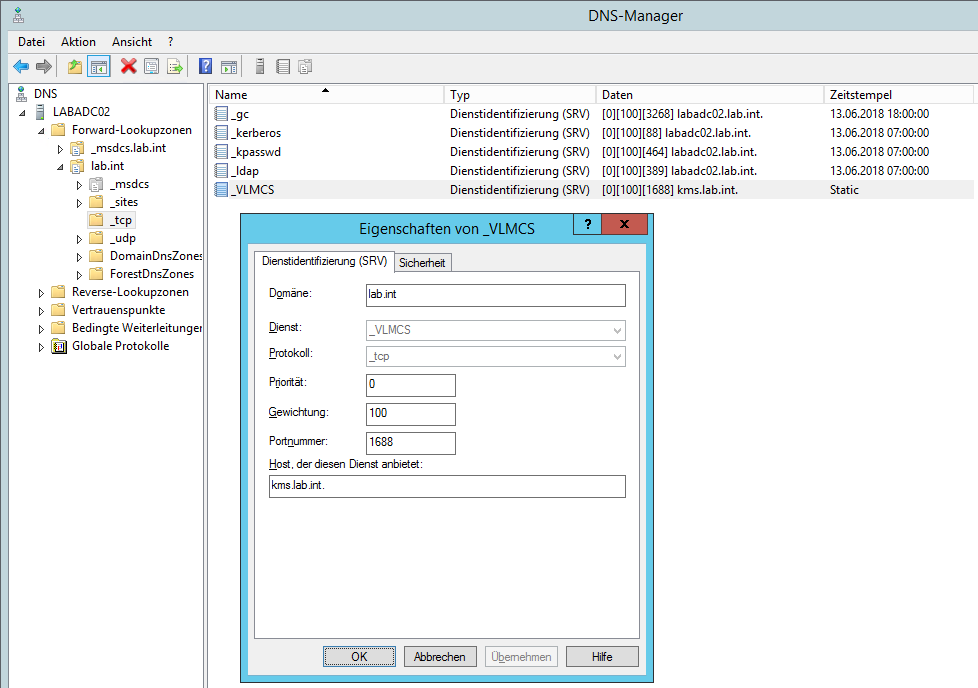Screen dimensions: 978x688
Task: Click the blue back arrow in toolbar
Action: tap(20, 67)
